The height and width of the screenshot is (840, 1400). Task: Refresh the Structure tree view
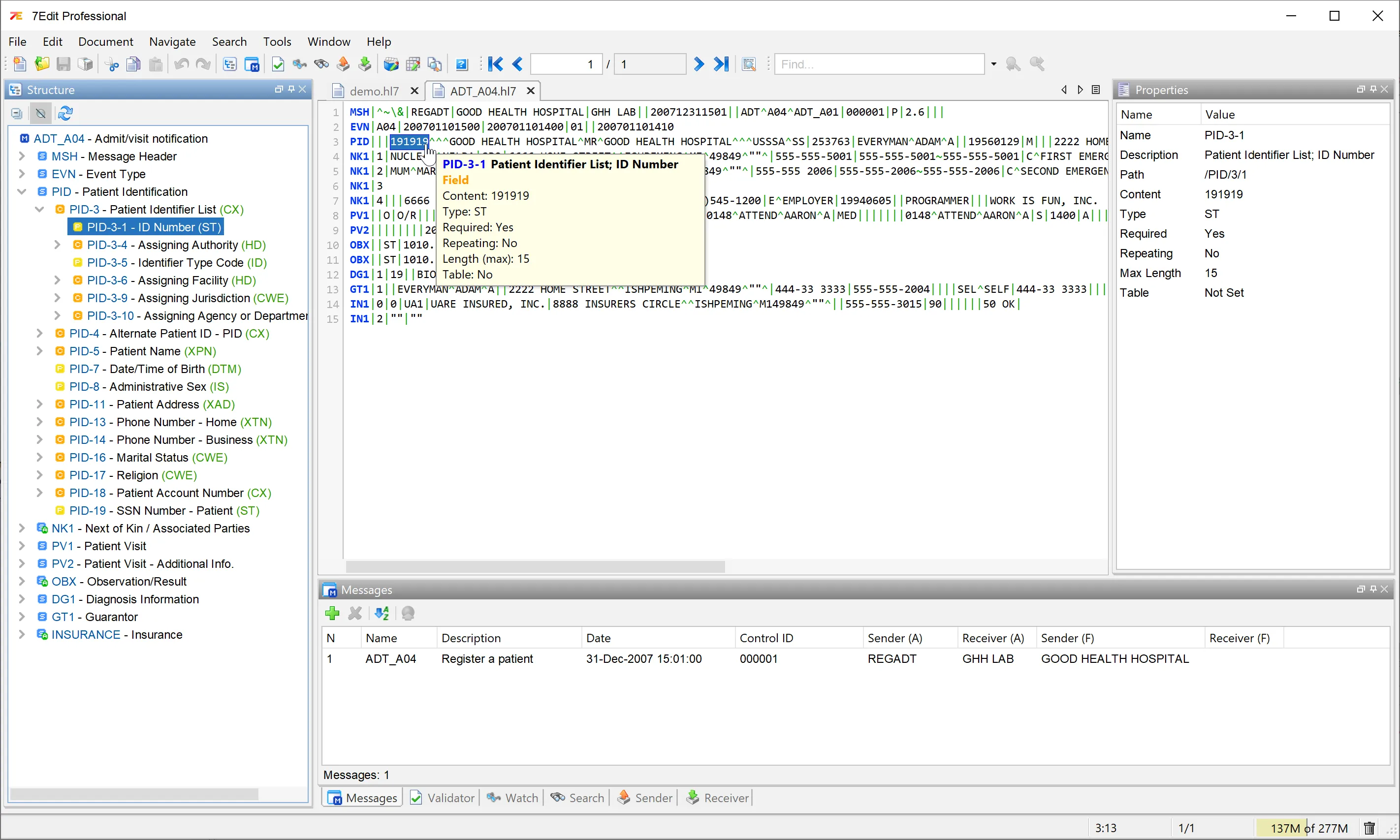tap(65, 113)
